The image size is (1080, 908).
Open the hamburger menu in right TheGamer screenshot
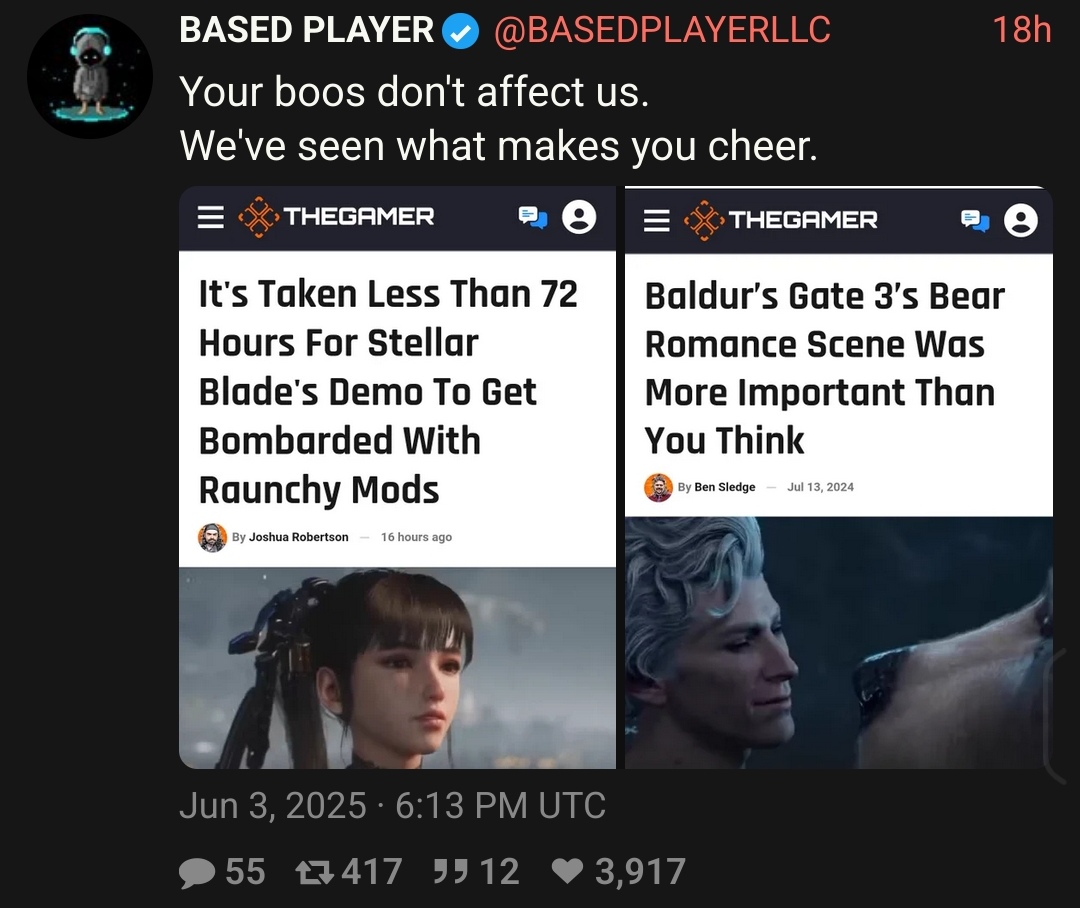656,220
